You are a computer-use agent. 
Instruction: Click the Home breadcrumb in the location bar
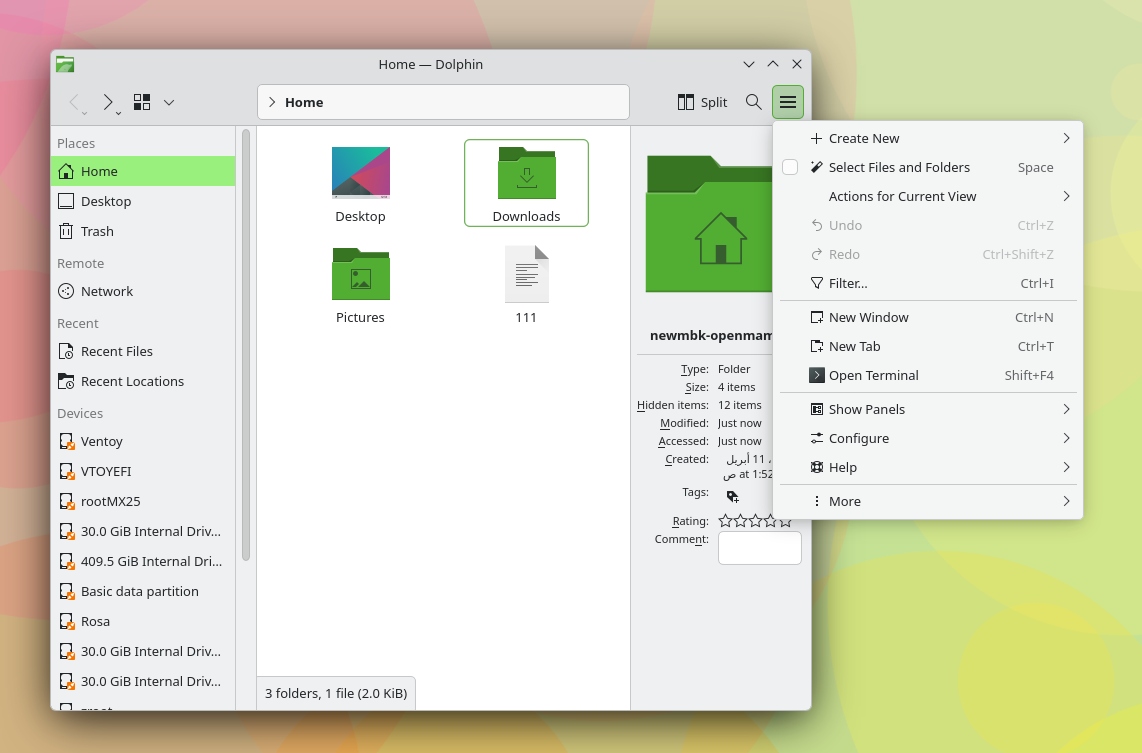tap(304, 103)
